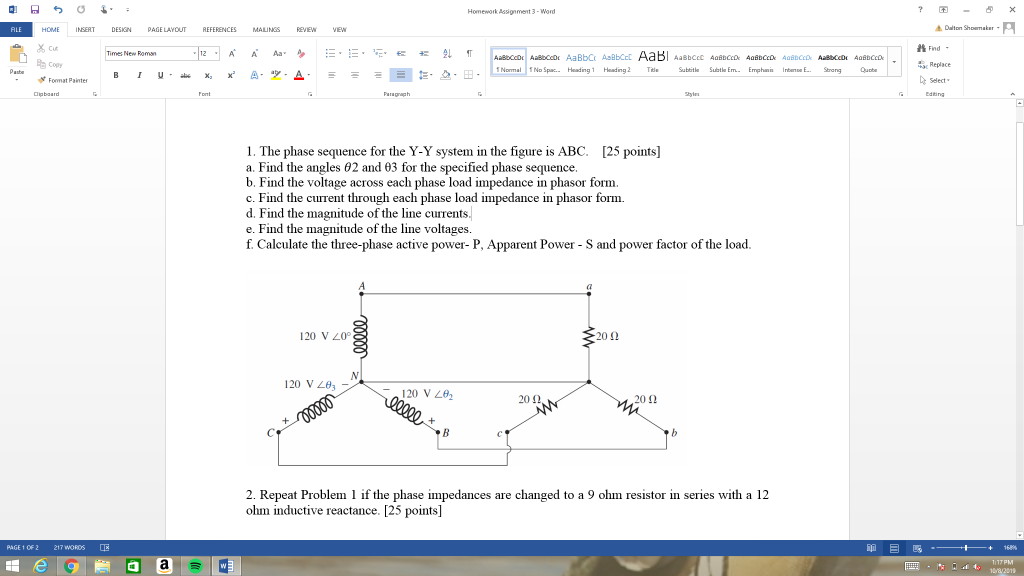Screen dimensions: 1024x576
Task: Apply Text Highlight Color
Action: point(276,74)
